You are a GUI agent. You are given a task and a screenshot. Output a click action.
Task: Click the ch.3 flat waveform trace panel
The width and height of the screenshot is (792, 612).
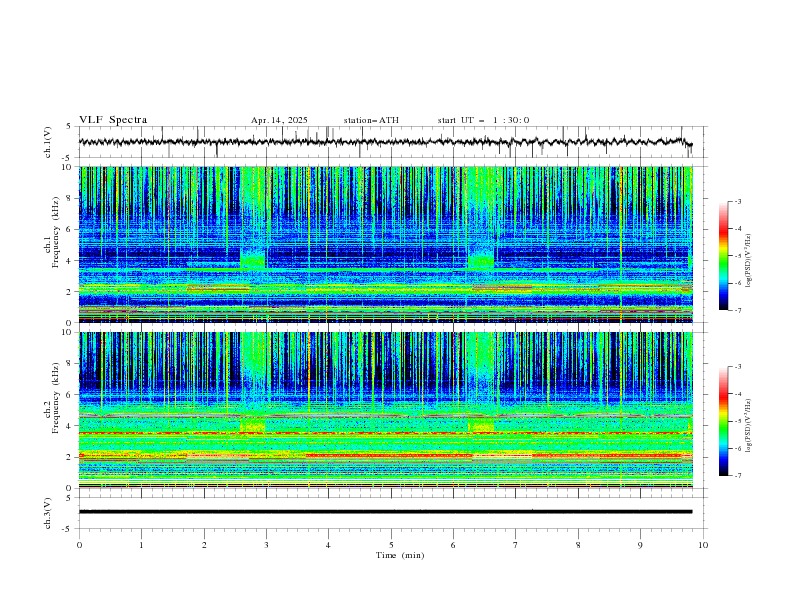click(393, 513)
